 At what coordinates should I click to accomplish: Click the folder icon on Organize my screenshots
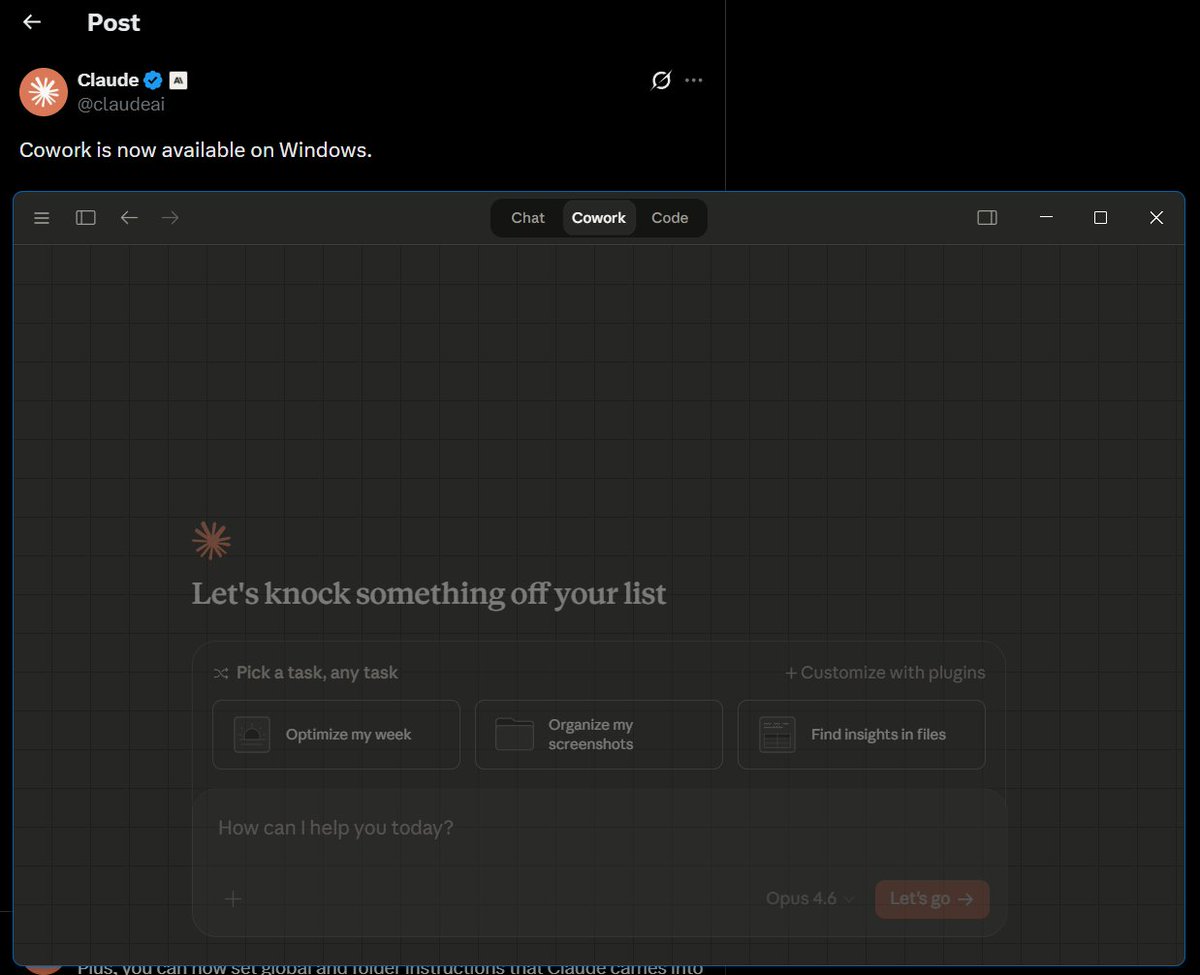[x=514, y=734]
